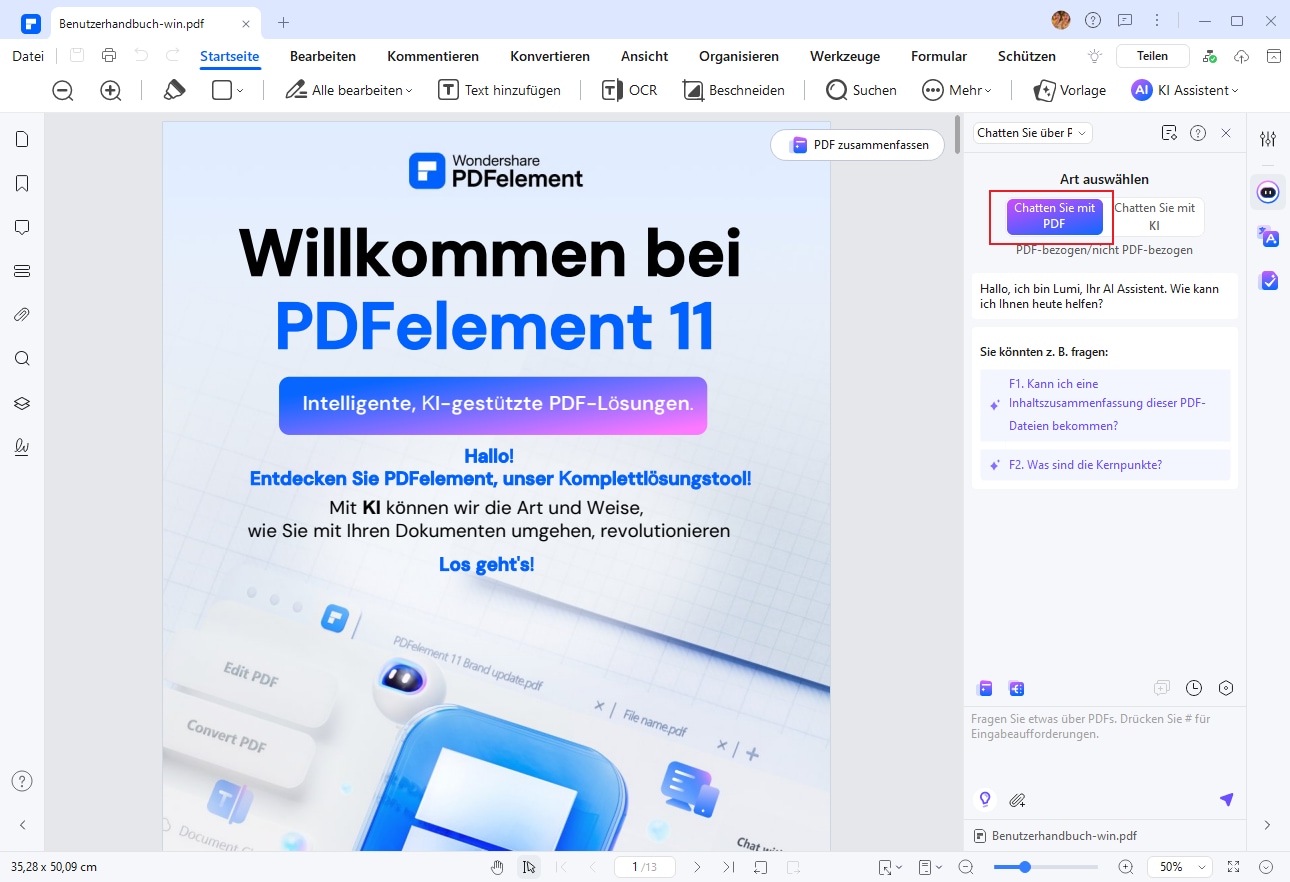Open the Suchen search tool

[x=861, y=90]
